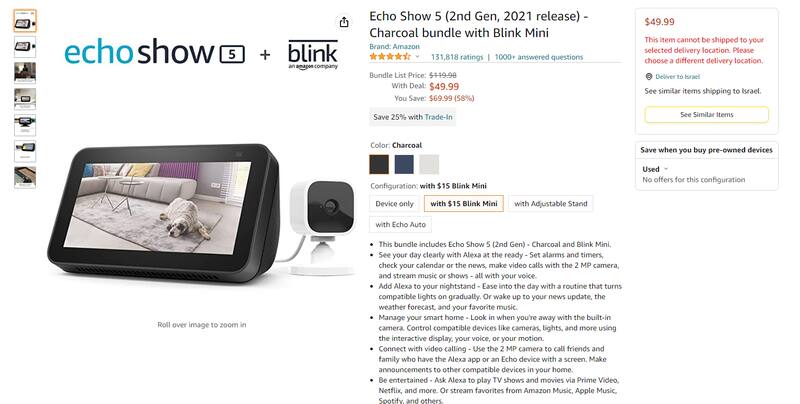
Task: Expand the star ratings dropdown chevron
Action: (417, 57)
